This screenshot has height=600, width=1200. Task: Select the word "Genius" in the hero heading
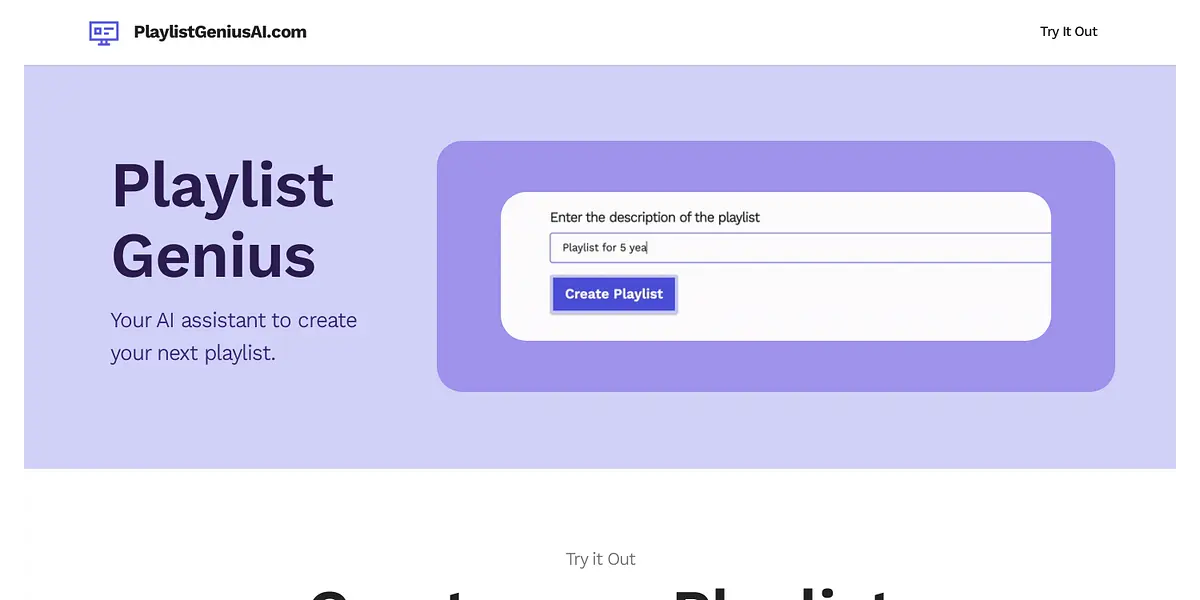pyautogui.click(x=213, y=255)
